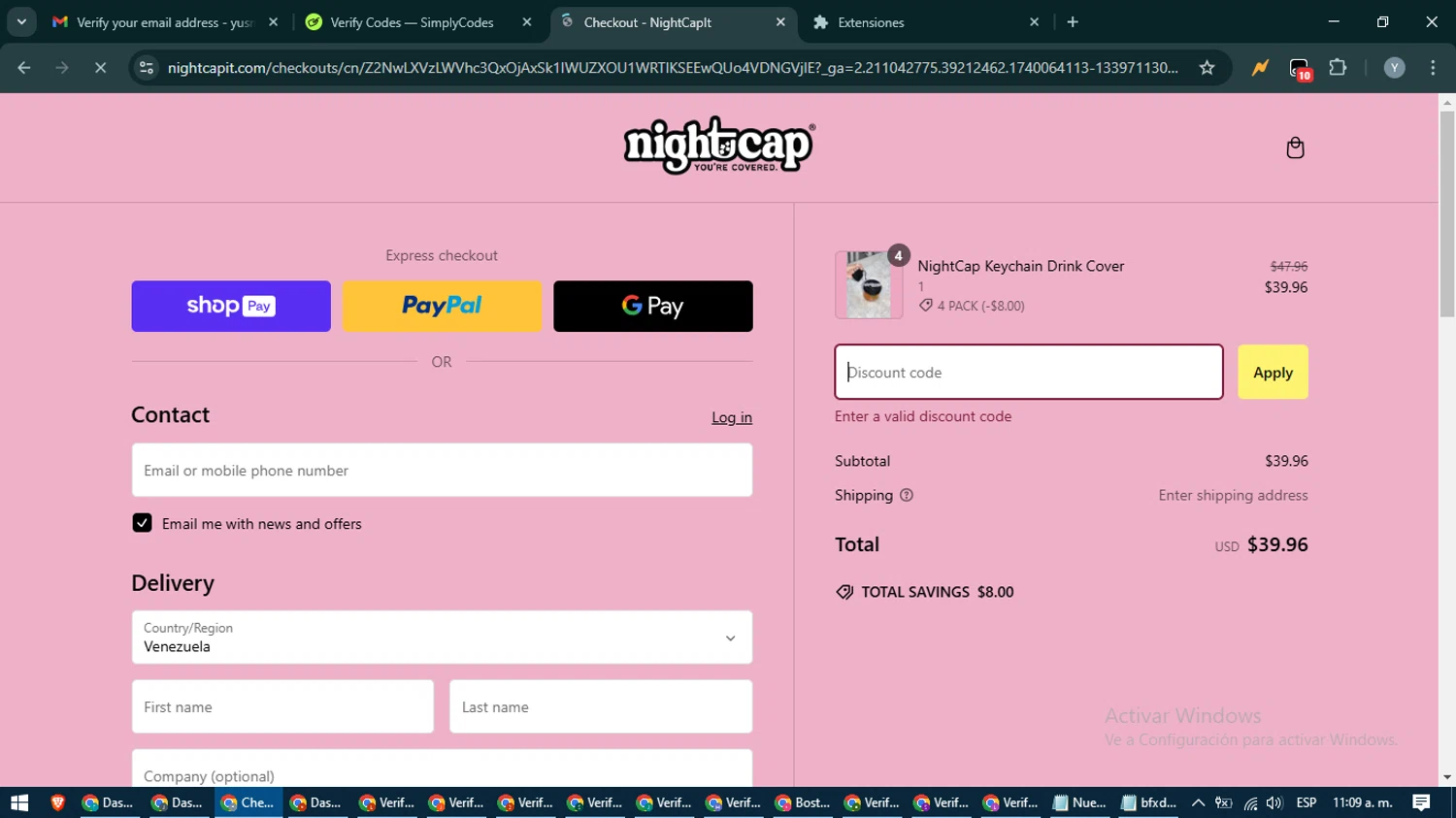Open the clock showing 11:09 a. m.
Image resolution: width=1456 pixels, height=818 pixels.
click(x=1363, y=802)
